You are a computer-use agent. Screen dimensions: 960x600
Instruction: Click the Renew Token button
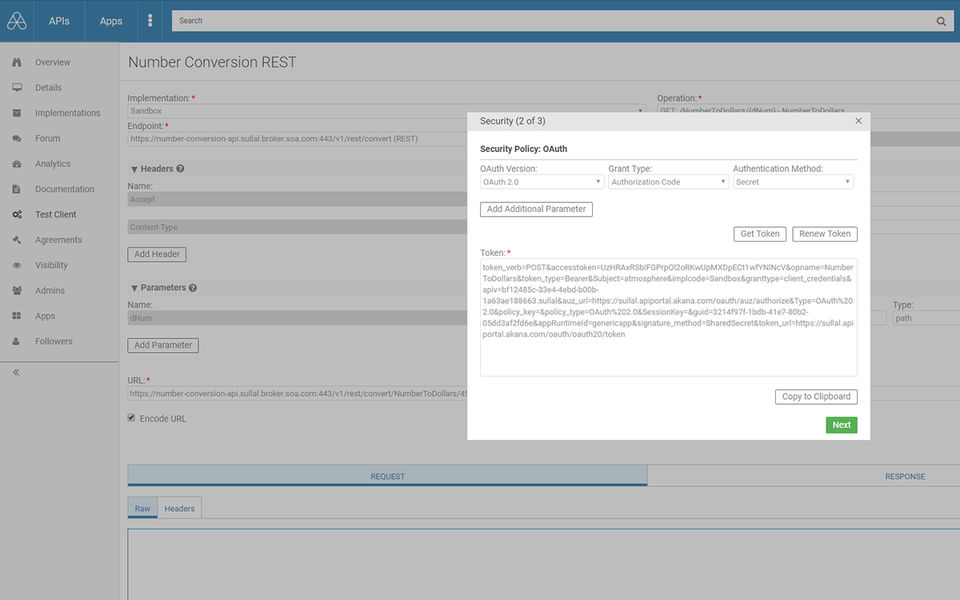pos(825,234)
